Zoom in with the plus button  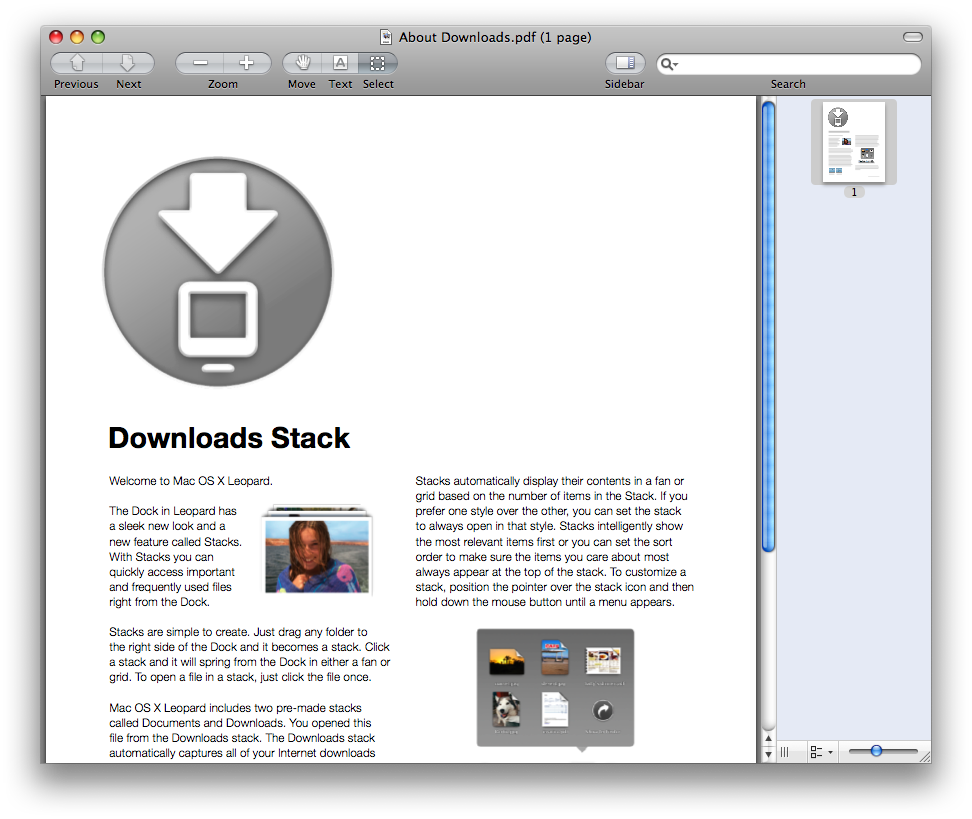tap(247, 63)
